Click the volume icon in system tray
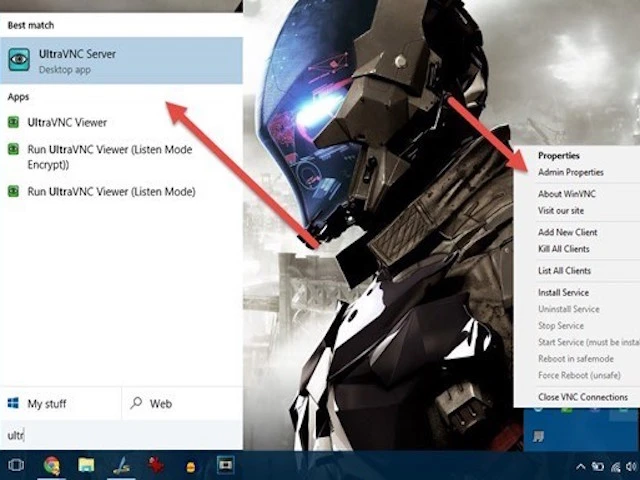 (630, 466)
